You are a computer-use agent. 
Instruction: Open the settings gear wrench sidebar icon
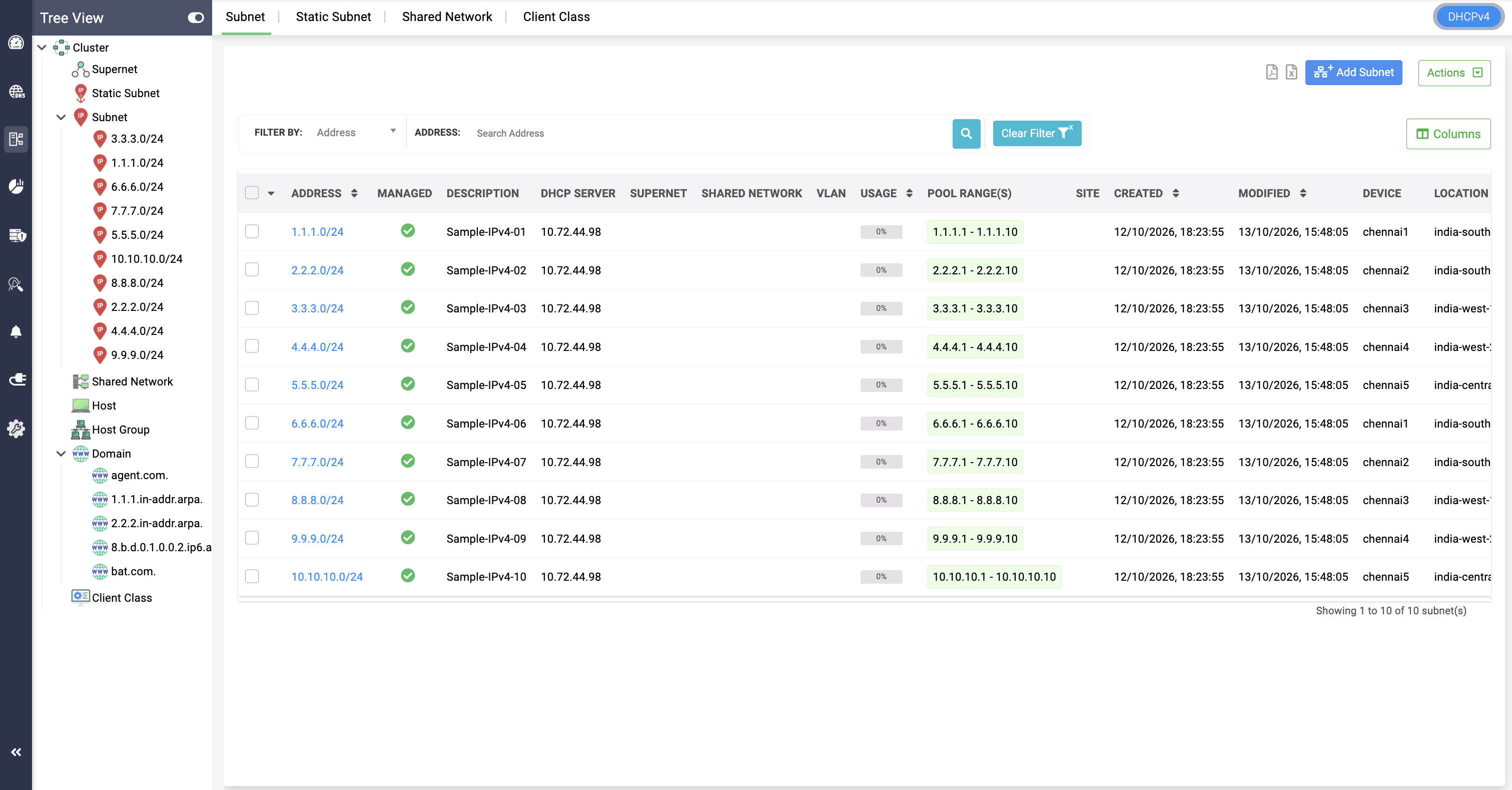[x=16, y=429]
